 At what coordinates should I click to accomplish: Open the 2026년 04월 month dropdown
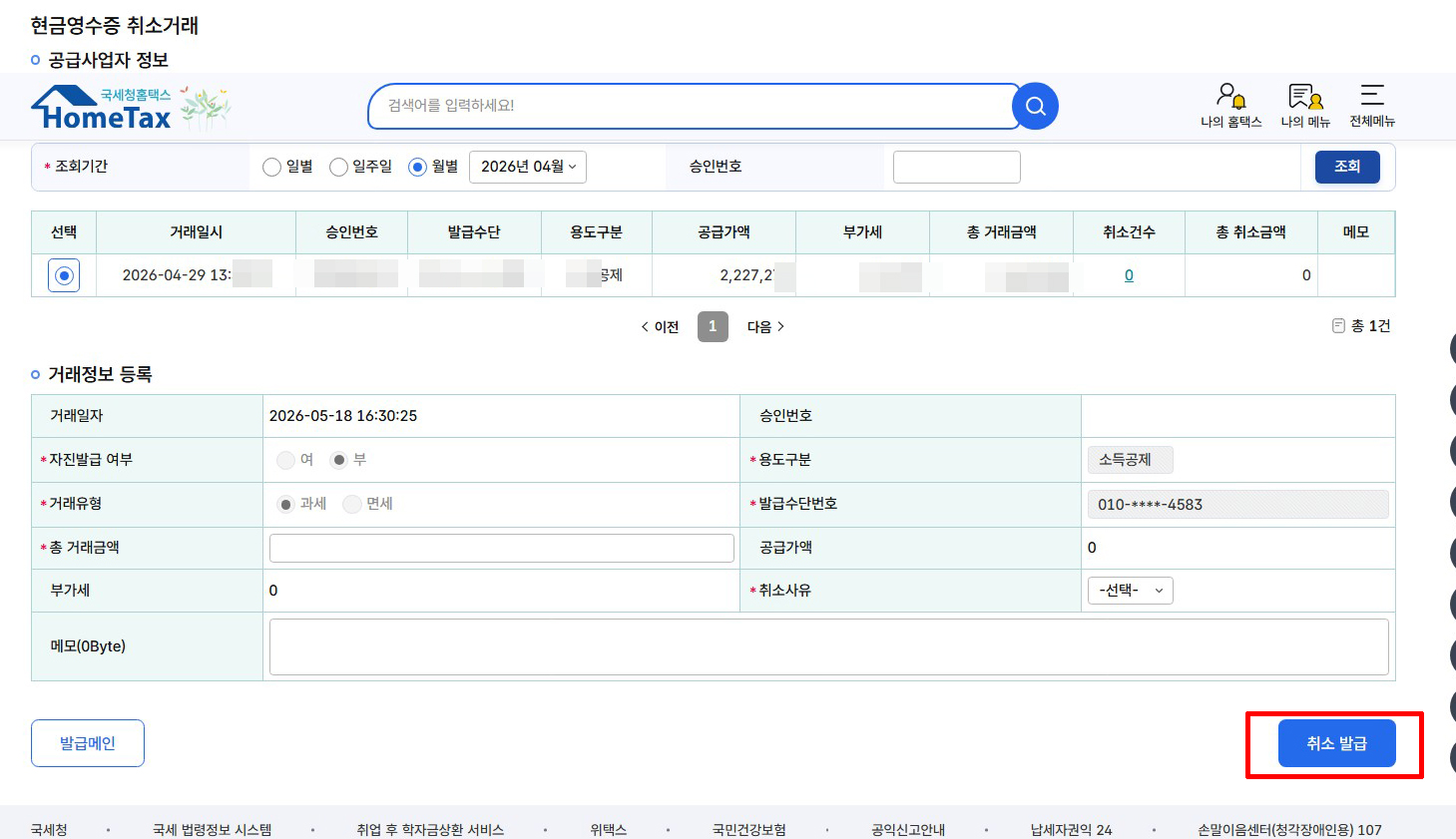tap(528, 167)
